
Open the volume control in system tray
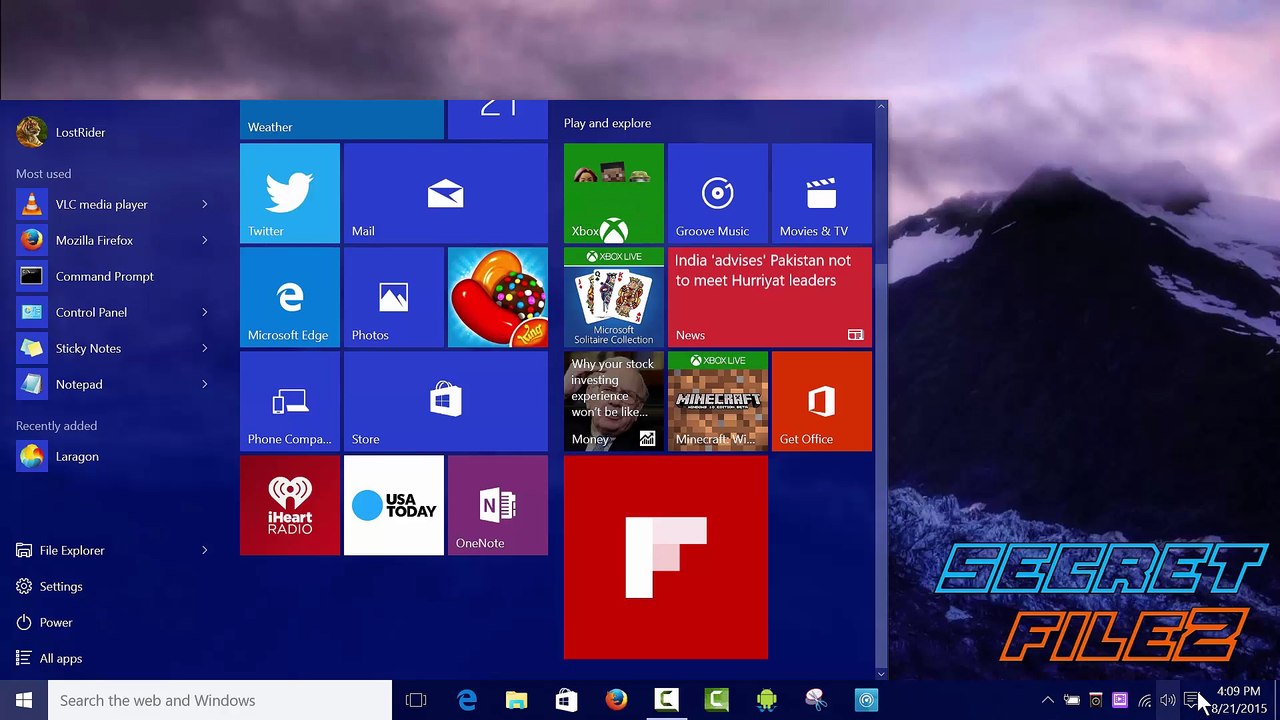1167,700
